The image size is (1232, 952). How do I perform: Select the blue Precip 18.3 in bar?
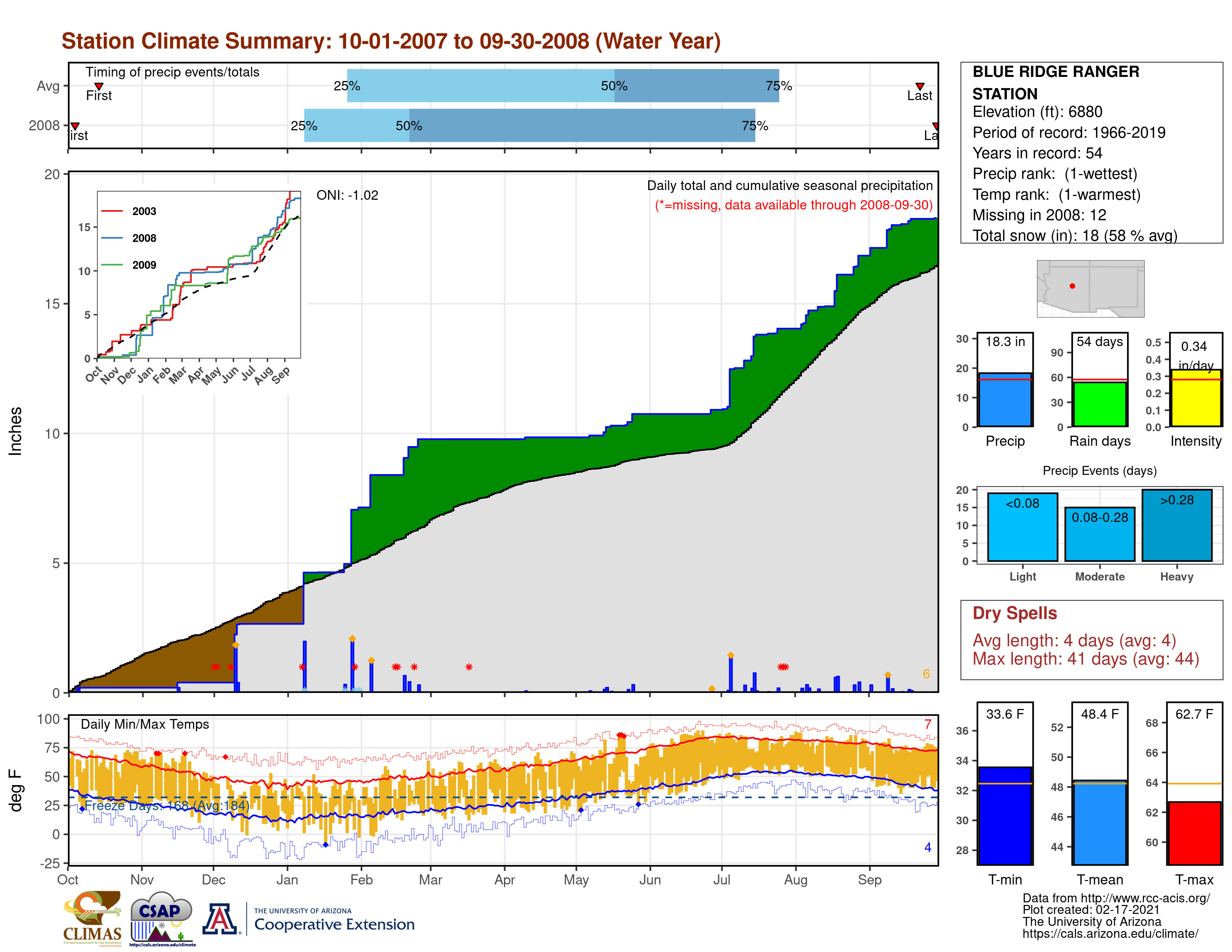click(1005, 399)
